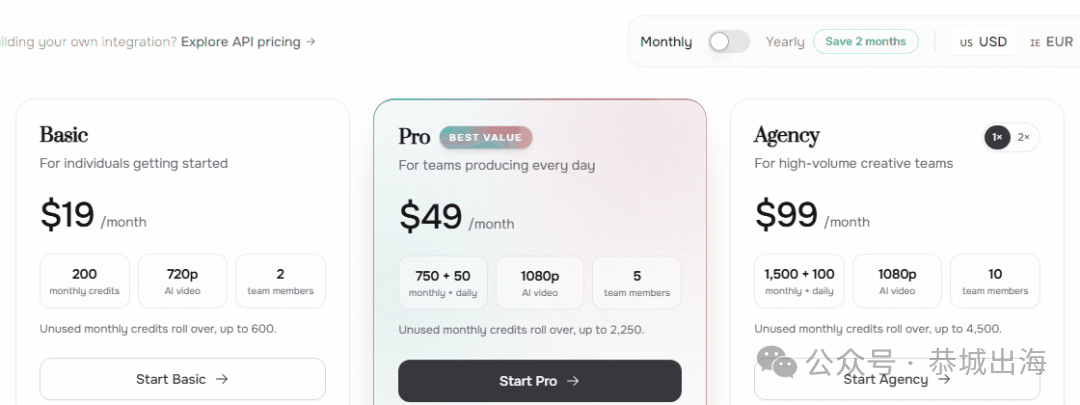Click the BEST VALUE badge on Pro
This screenshot has width=1080, height=405.
pos(486,138)
